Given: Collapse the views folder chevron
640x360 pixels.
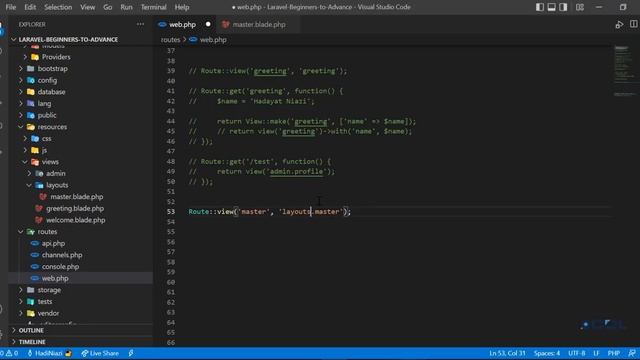Looking at the screenshot, I should coord(25,162).
